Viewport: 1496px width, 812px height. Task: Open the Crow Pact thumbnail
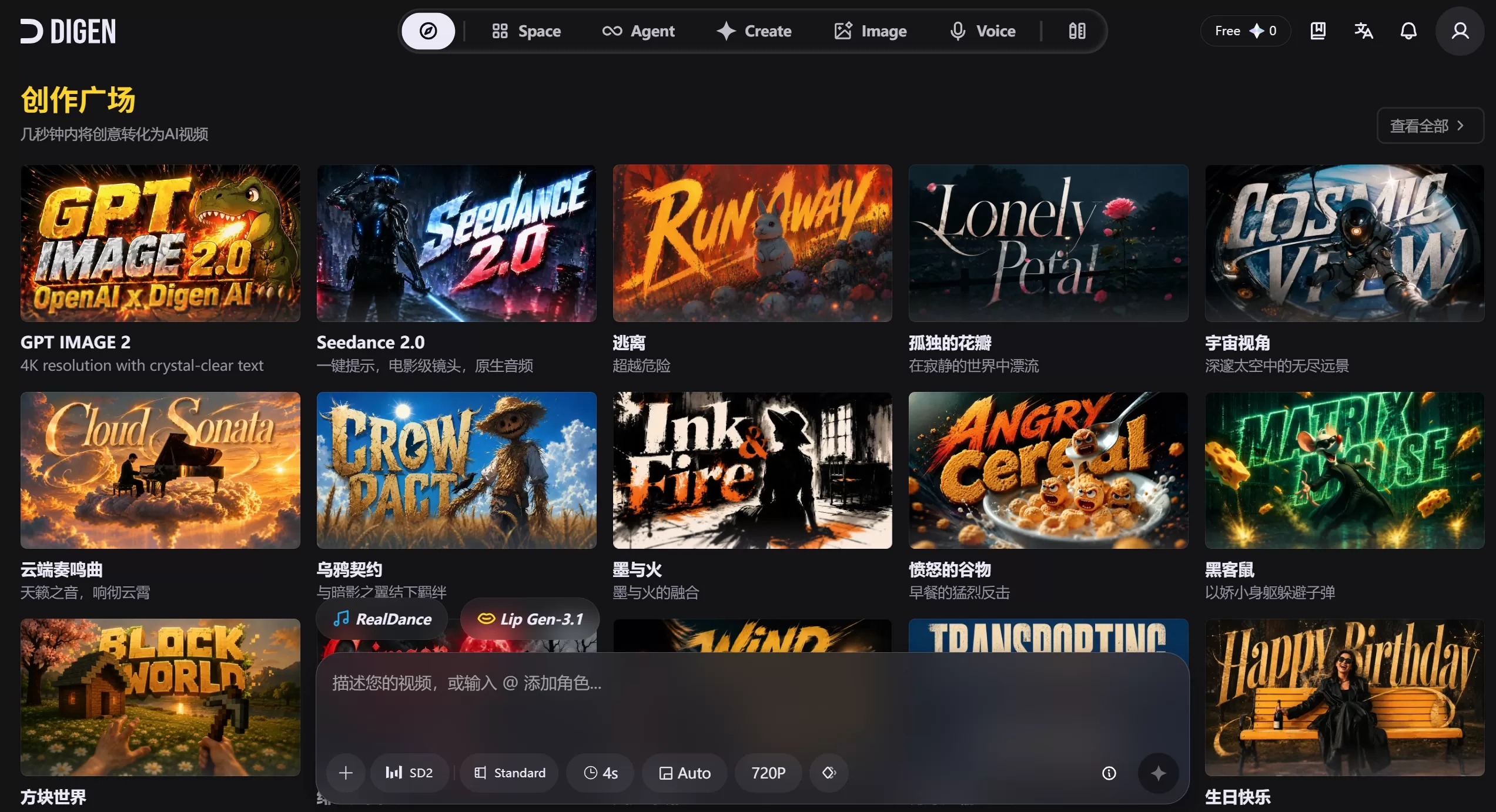[456, 470]
